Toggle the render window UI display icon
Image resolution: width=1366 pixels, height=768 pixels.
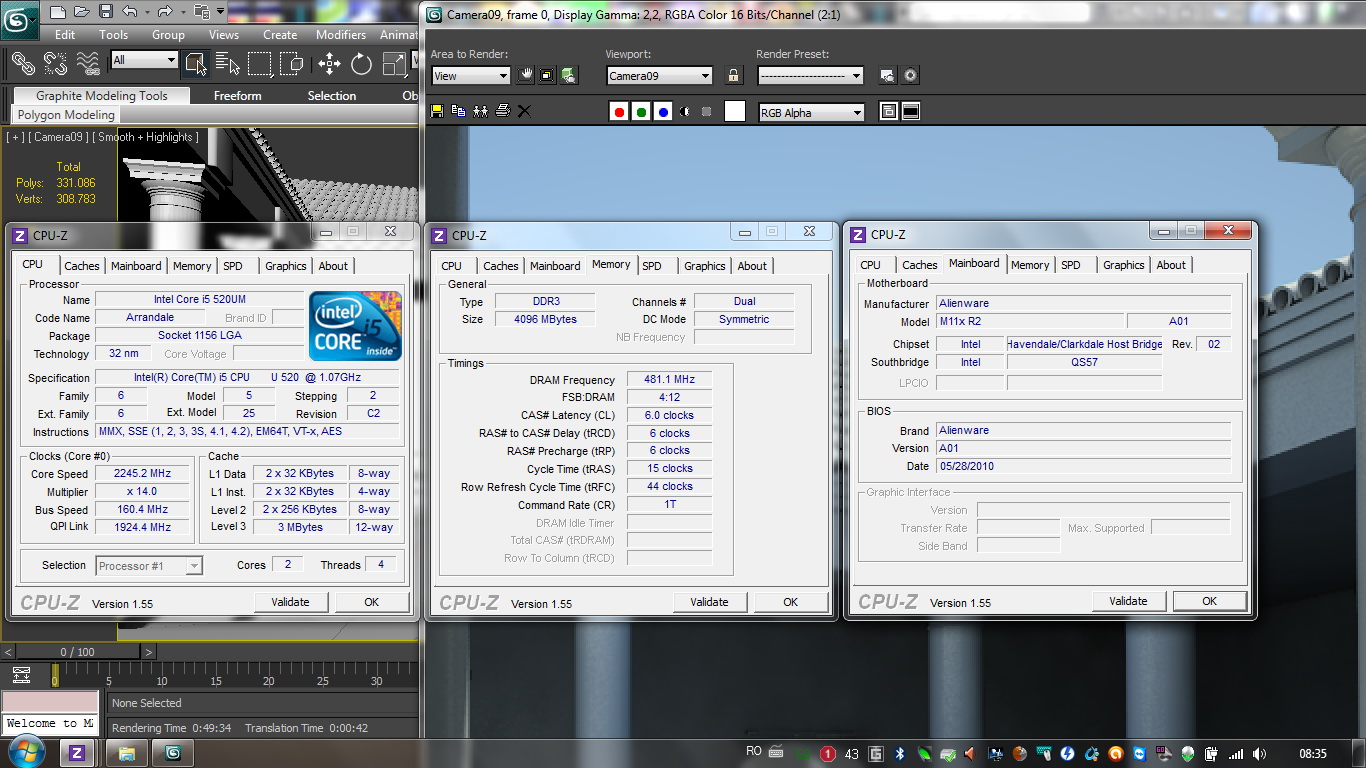(911, 112)
